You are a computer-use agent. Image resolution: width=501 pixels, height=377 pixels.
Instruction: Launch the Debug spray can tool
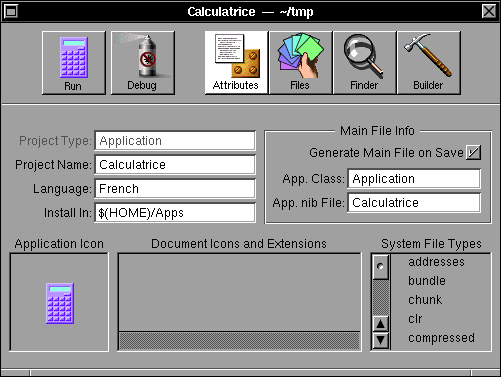point(143,63)
